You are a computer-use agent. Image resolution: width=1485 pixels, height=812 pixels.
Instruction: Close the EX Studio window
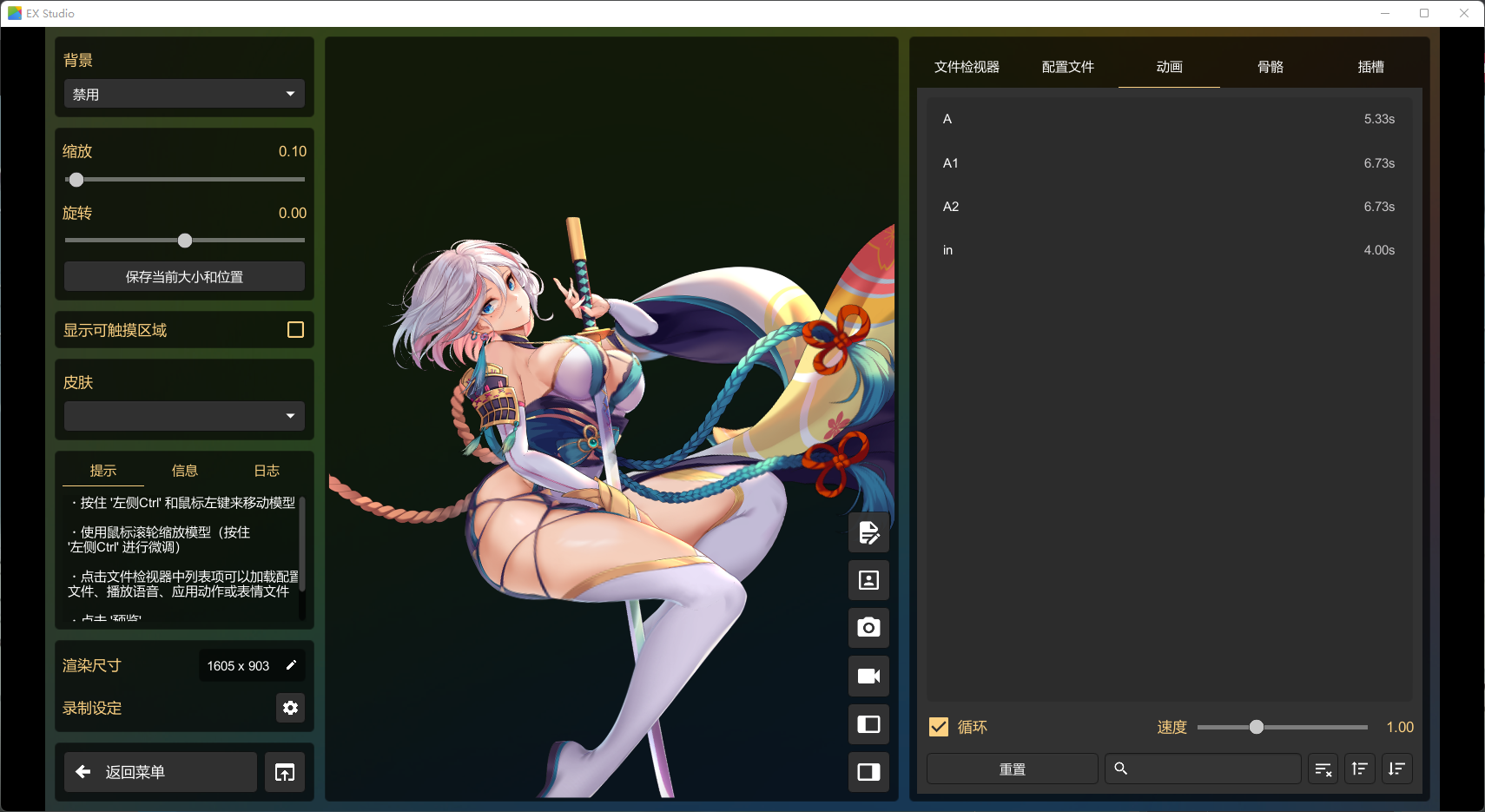click(1464, 13)
